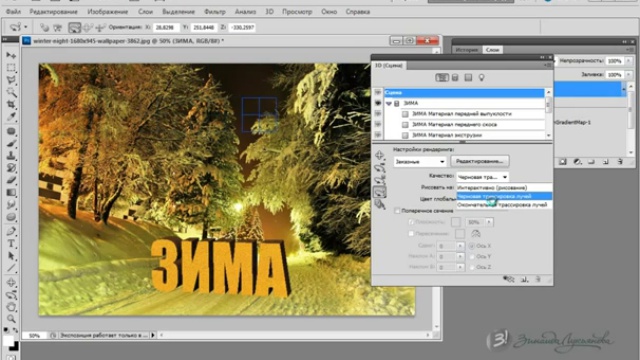Select the Quick Selection wand tool
The width and height of the screenshot is (640, 360).
tap(11, 92)
